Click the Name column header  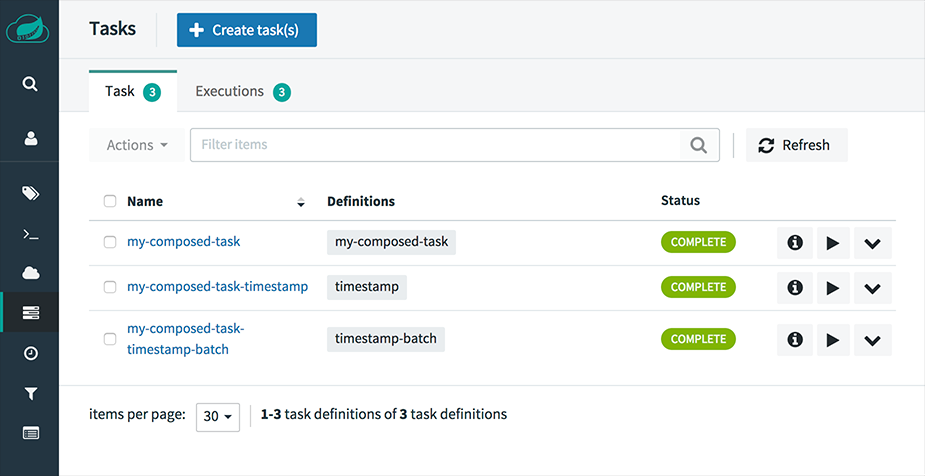point(145,201)
